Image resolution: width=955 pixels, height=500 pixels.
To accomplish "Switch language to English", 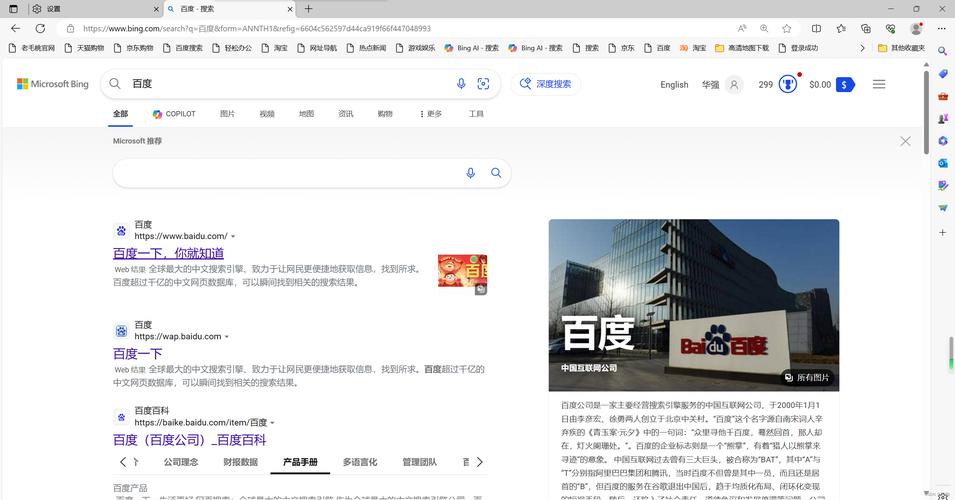I will 674,85.
